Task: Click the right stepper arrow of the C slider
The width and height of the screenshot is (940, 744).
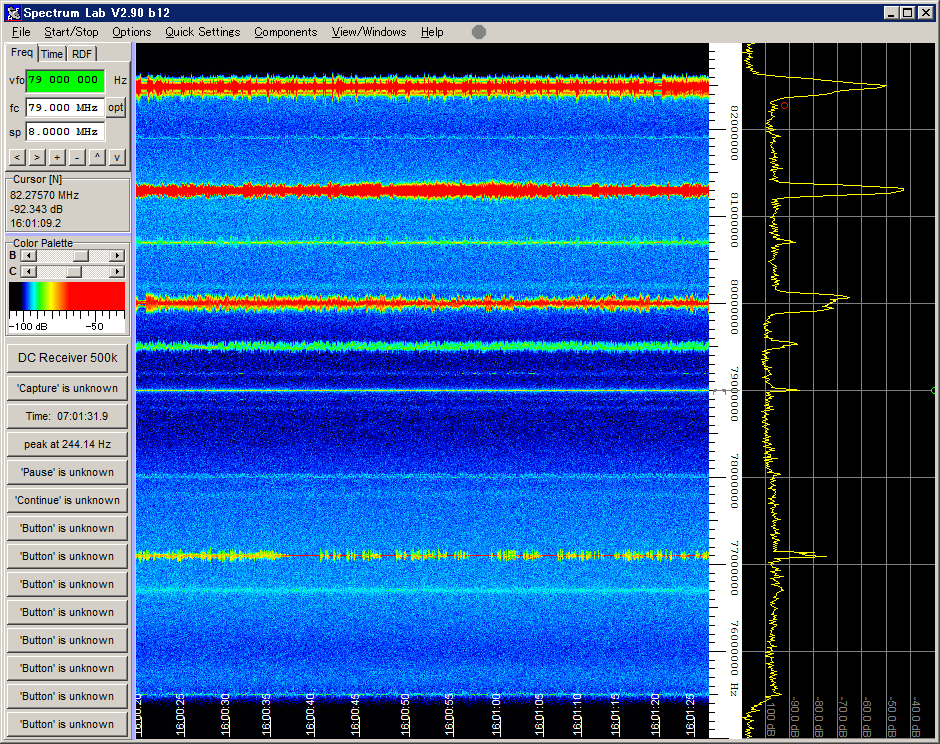Action: pos(117,270)
